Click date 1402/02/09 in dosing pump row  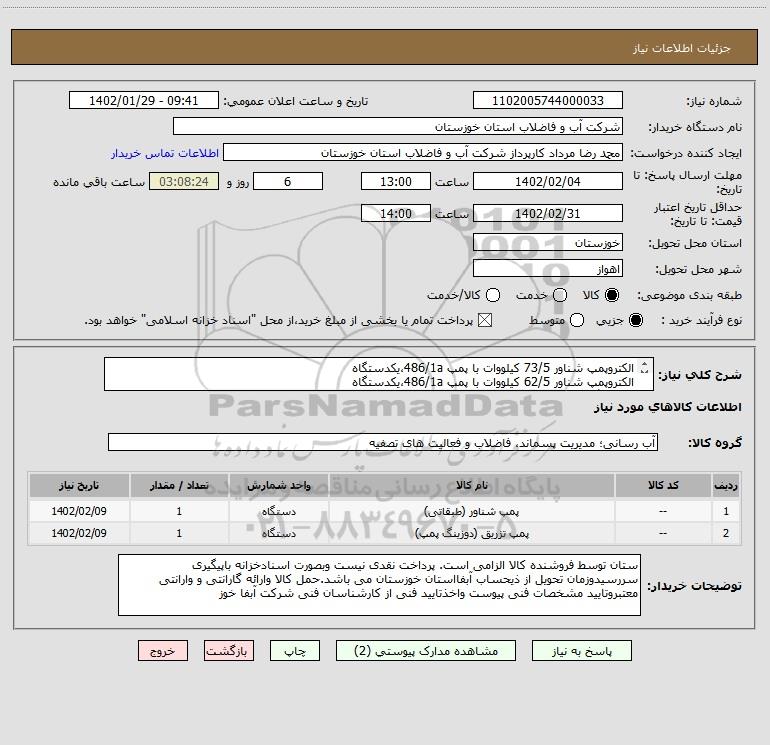coord(79,533)
